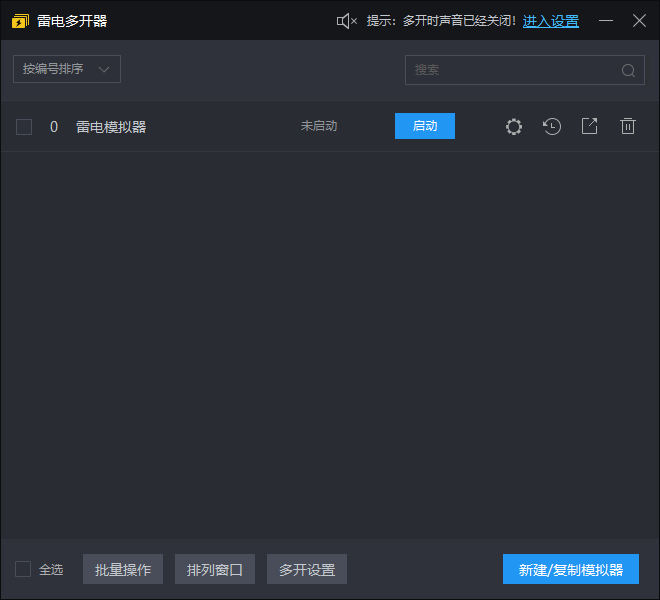Close the 雷电多开器 window
This screenshot has width=660, height=600.
(x=639, y=21)
